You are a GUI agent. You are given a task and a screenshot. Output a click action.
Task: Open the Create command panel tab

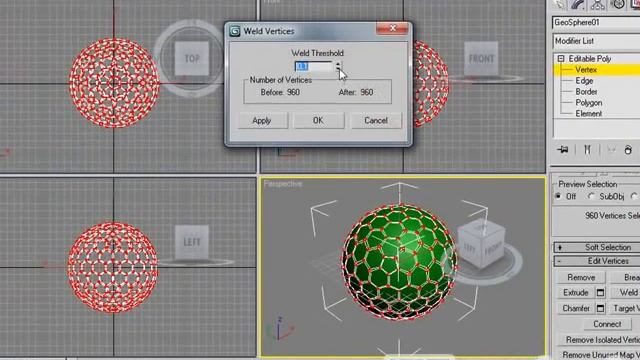tap(560, 4)
